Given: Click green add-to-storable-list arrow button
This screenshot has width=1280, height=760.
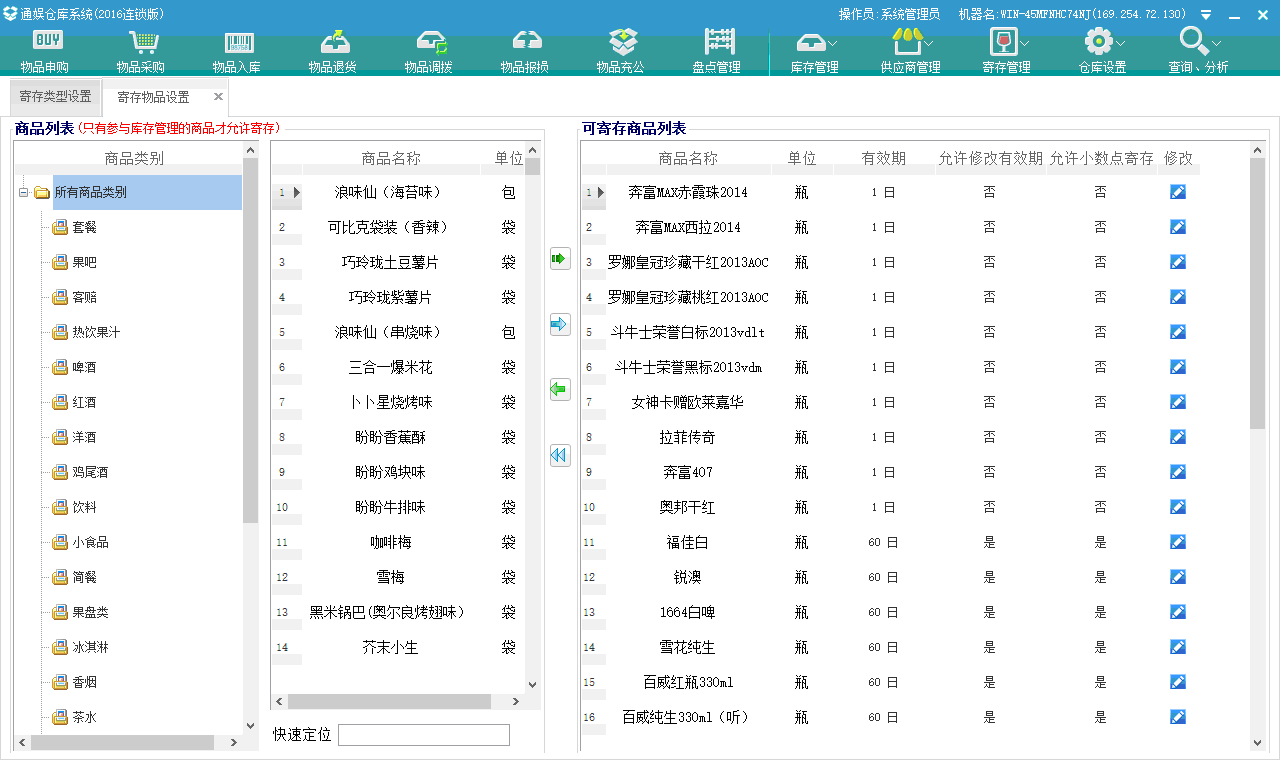Looking at the screenshot, I should click(x=560, y=259).
